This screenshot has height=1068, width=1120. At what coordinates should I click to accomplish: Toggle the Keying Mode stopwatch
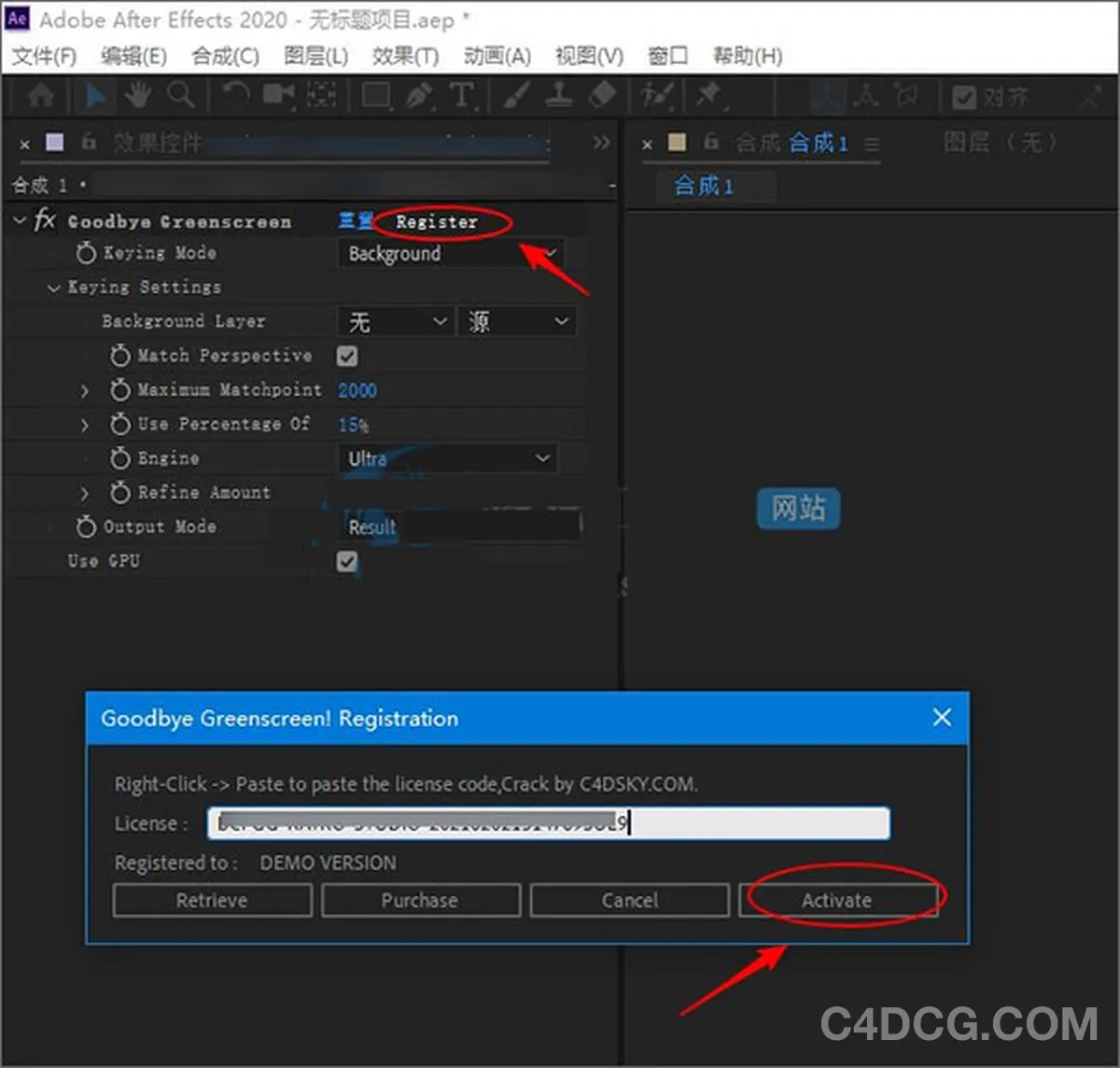pos(86,253)
